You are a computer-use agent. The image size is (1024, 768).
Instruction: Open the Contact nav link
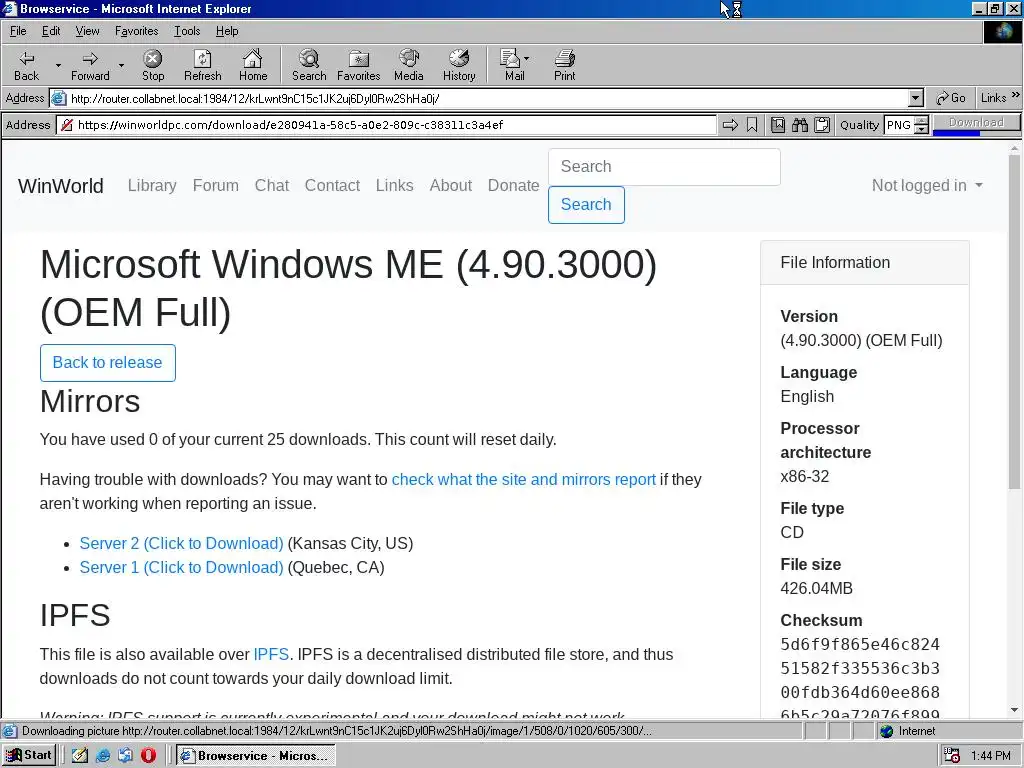tap(332, 185)
